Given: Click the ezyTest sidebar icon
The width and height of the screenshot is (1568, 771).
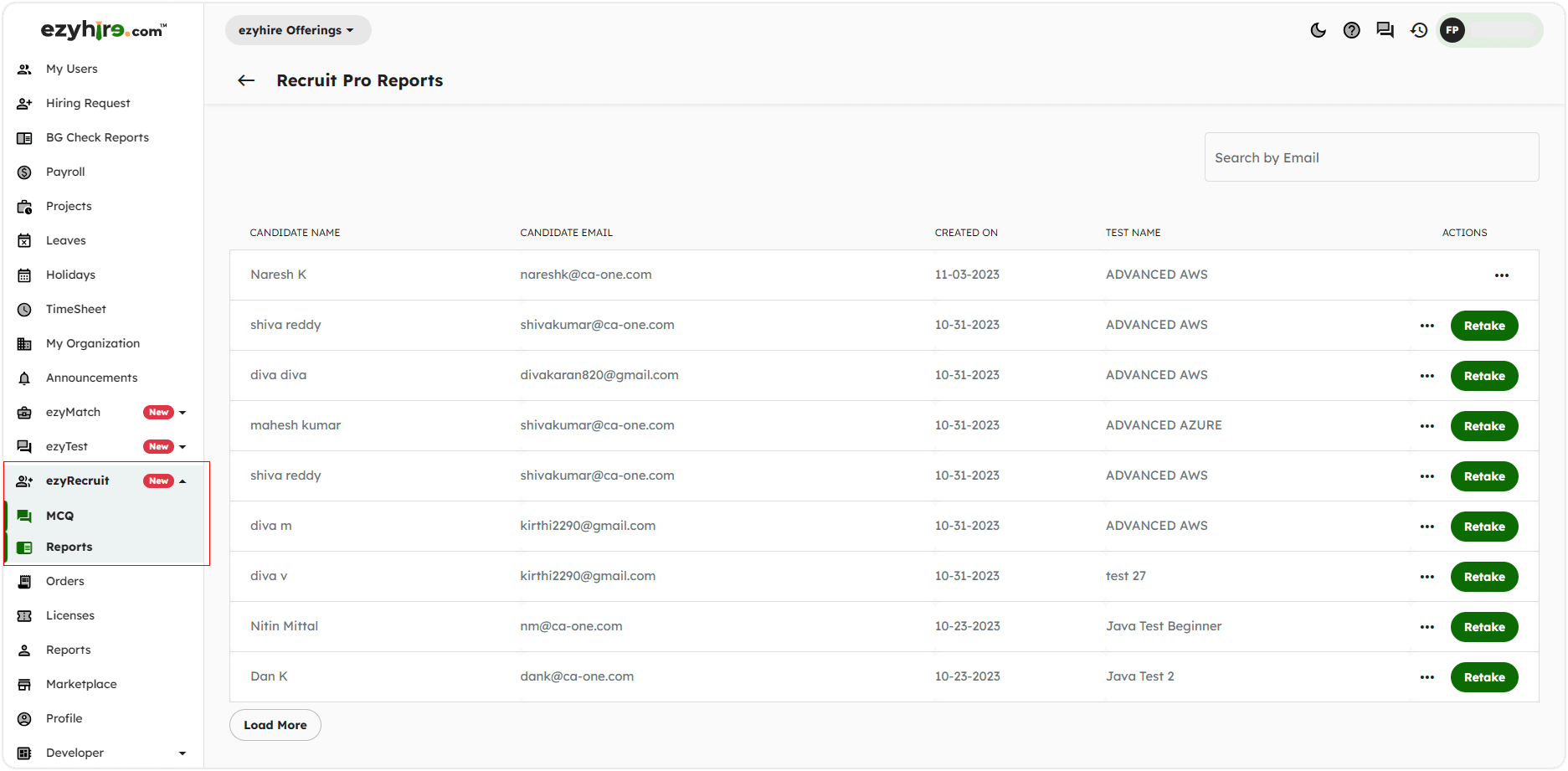Looking at the screenshot, I should click(x=24, y=446).
